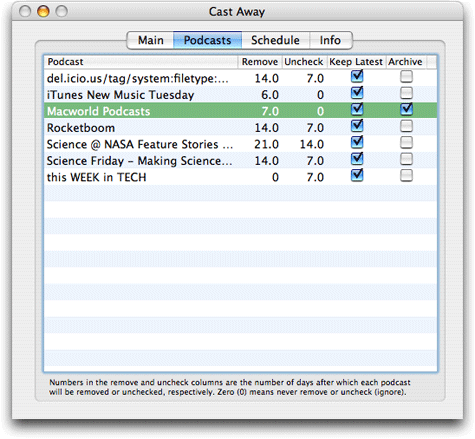Disable Keep Latest for Macworld Podcasts
475x439 pixels.
point(357,109)
